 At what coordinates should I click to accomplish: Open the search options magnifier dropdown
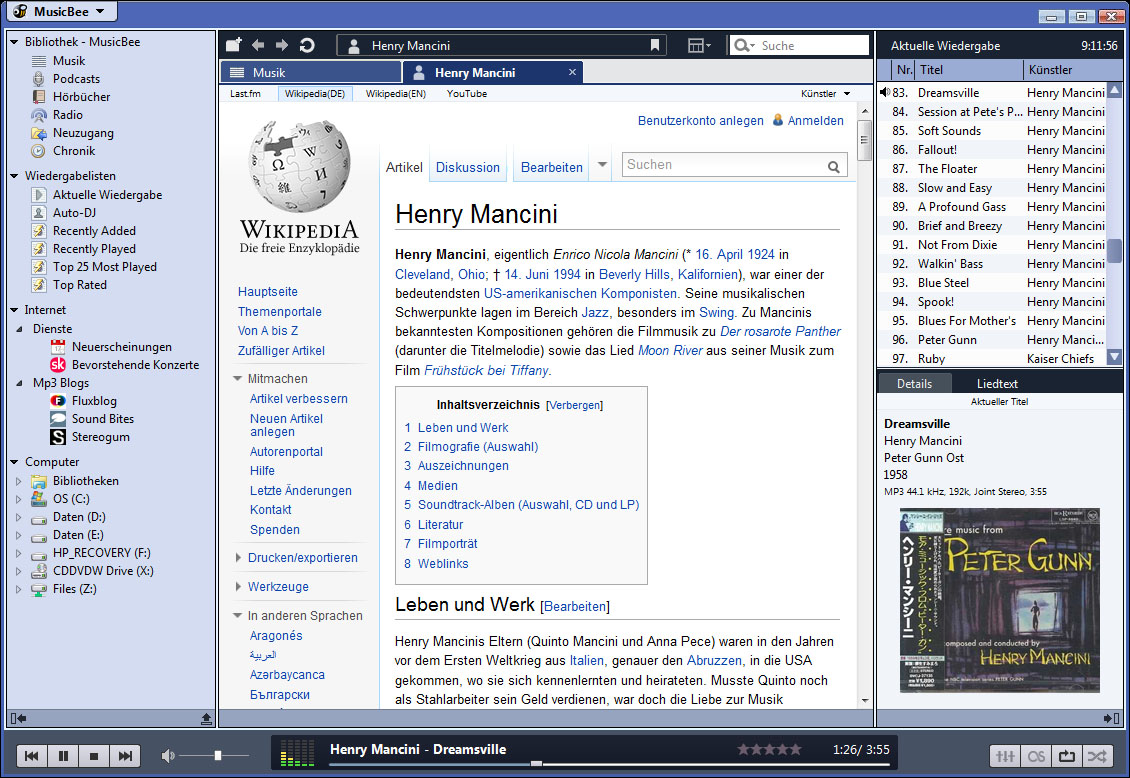click(744, 45)
